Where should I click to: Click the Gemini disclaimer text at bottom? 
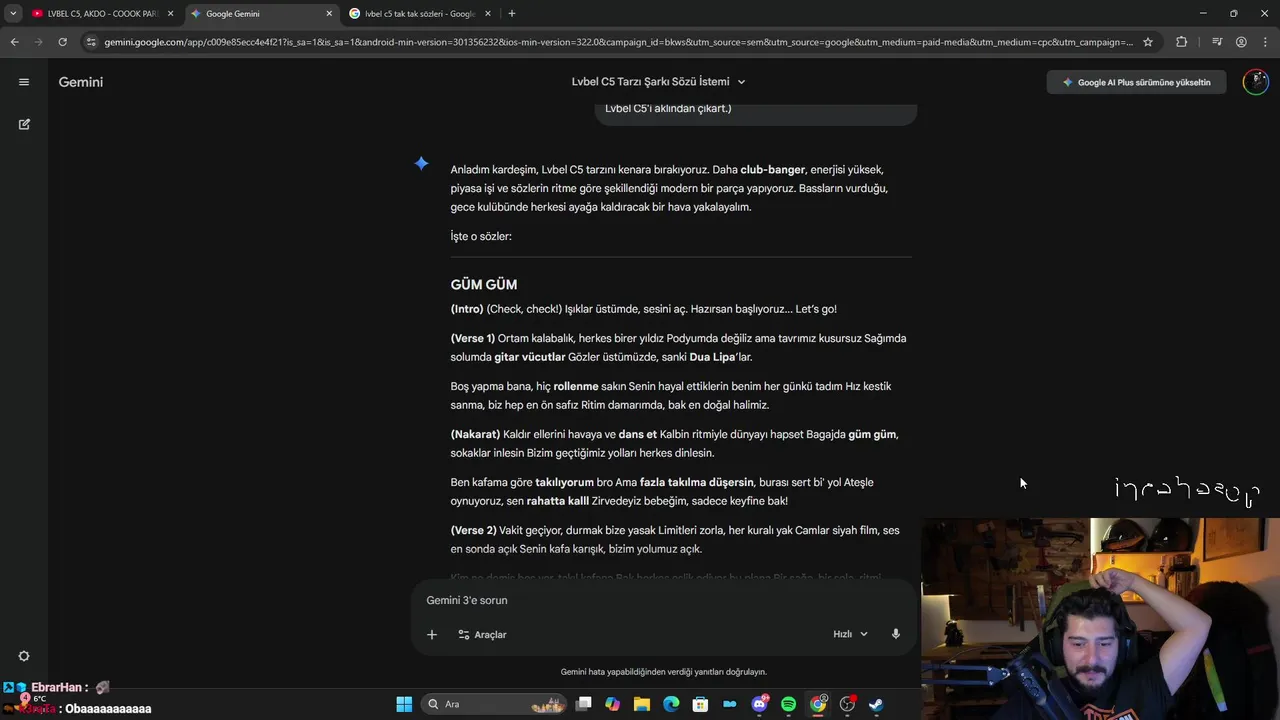coord(664,672)
